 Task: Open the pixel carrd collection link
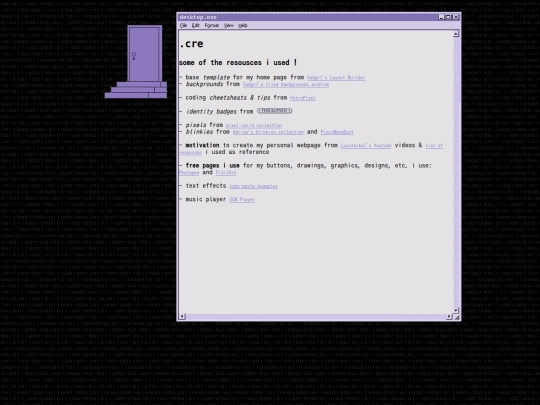click(x=254, y=125)
